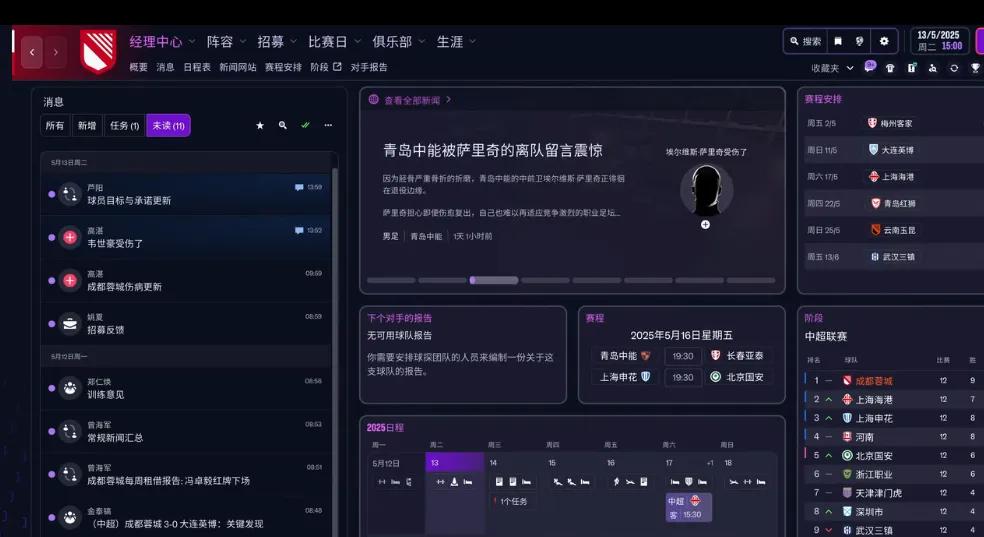Toggle unread dot on 训练意见 message
Viewport: 984px width, 537px height.
pyautogui.click(x=51, y=388)
